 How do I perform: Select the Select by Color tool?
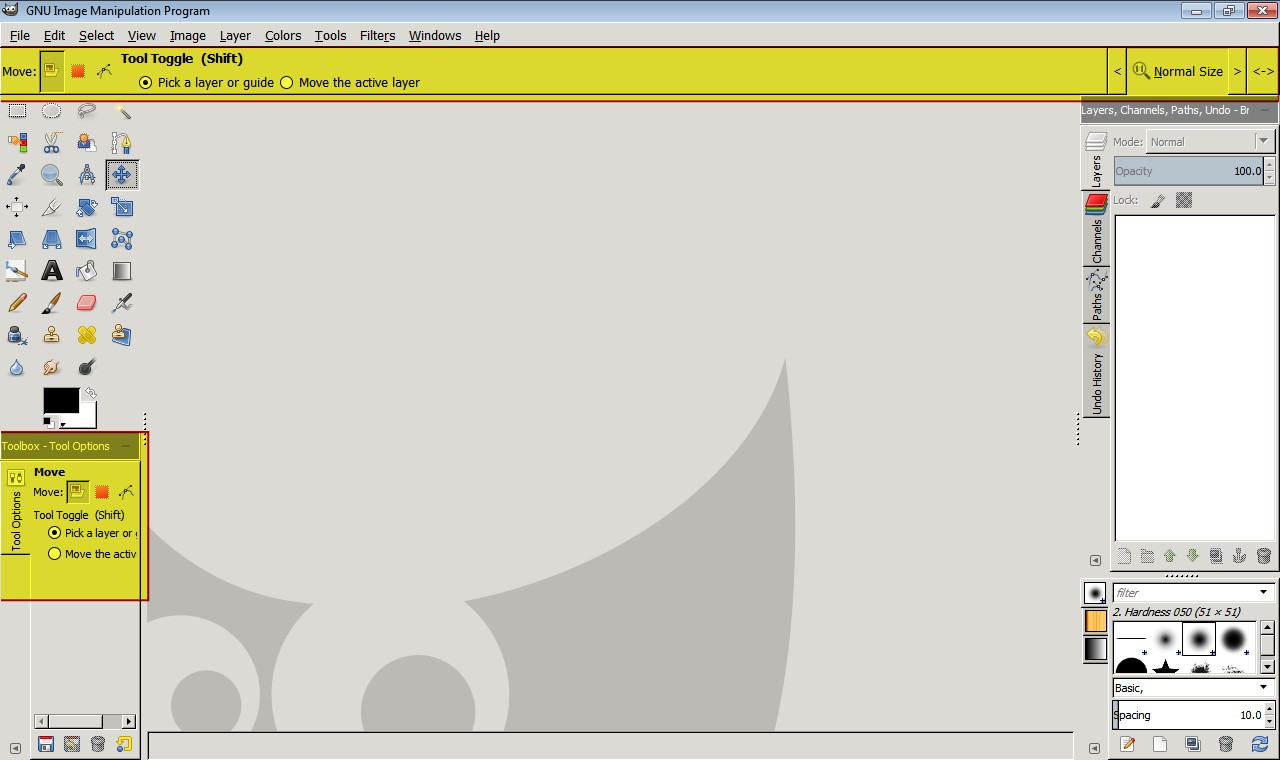coord(17,143)
